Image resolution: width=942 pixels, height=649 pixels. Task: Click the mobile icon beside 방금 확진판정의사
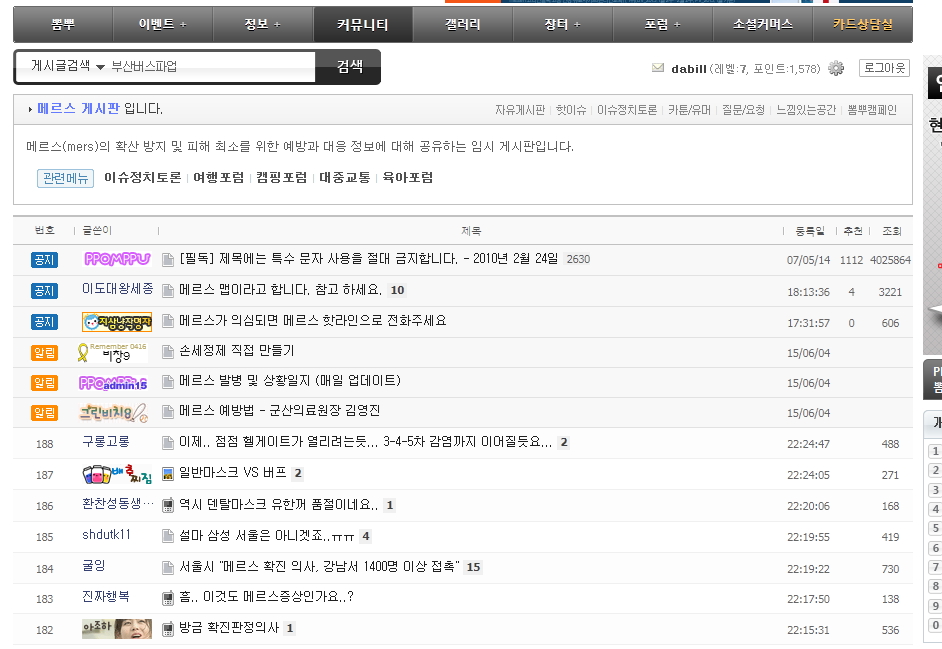168,629
